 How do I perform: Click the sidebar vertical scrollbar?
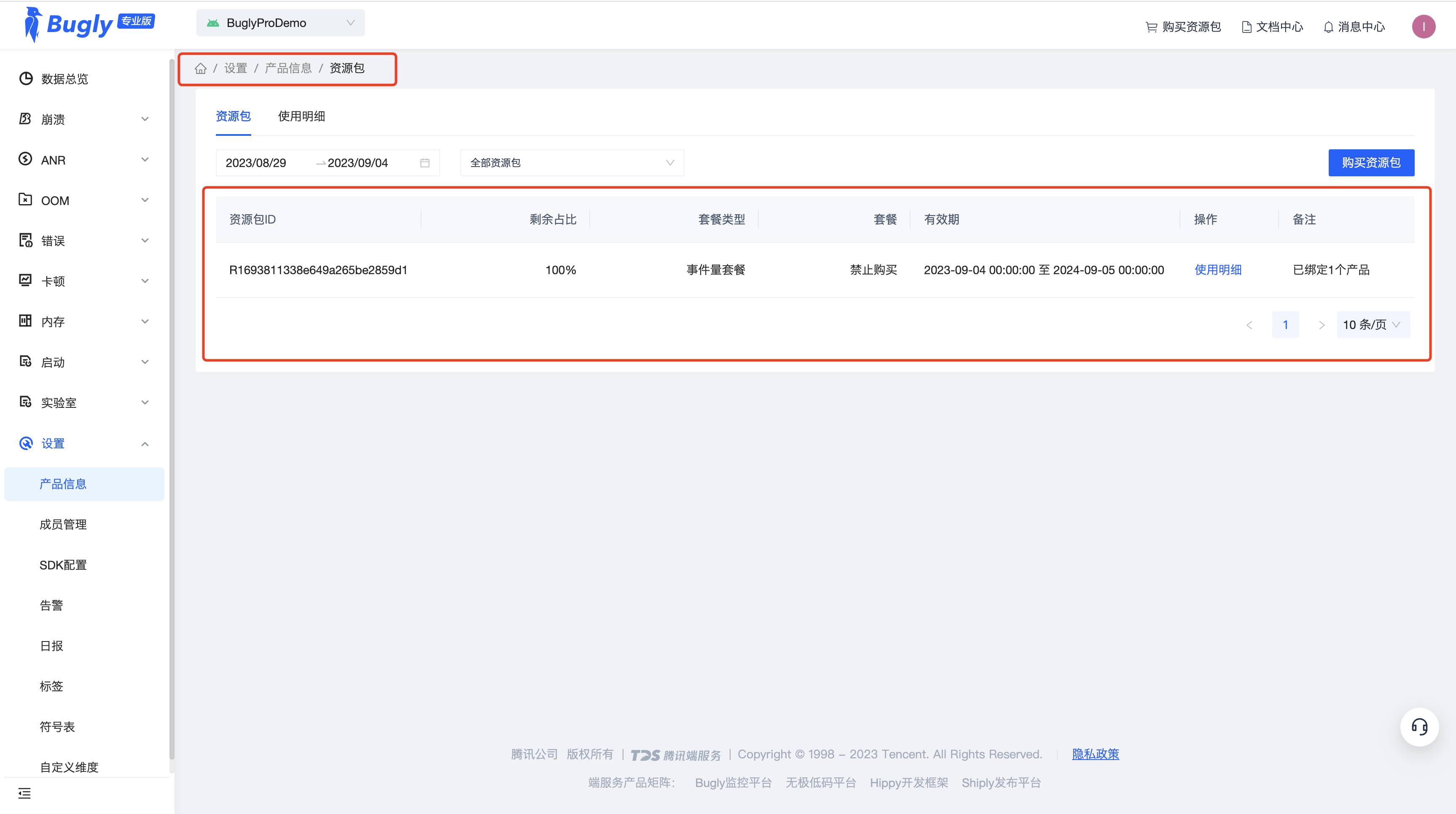tap(172, 408)
